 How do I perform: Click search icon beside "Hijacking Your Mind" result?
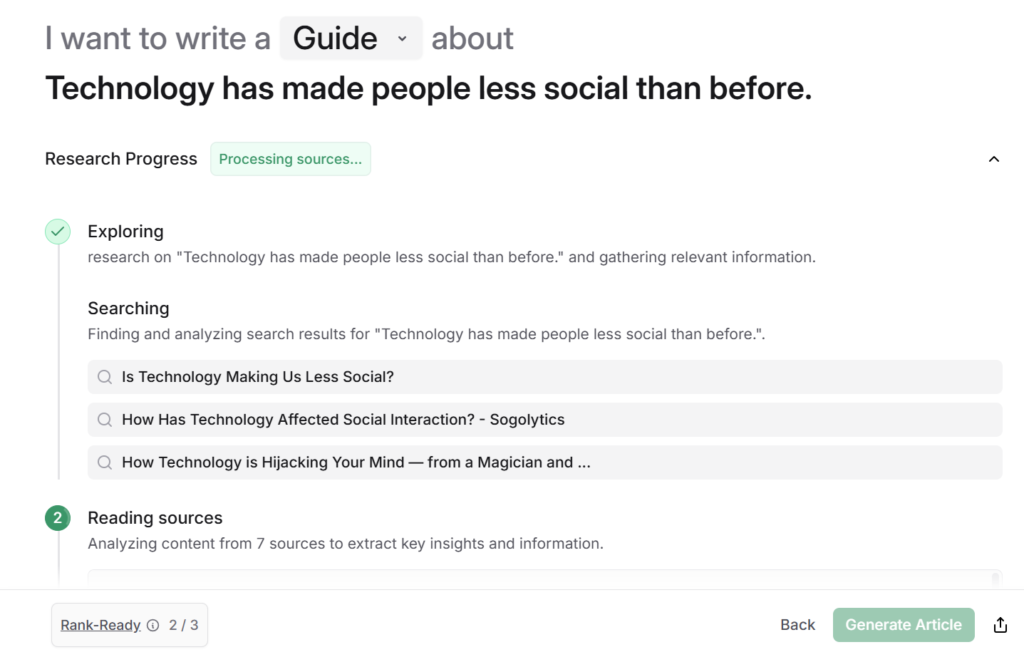point(105,463)
